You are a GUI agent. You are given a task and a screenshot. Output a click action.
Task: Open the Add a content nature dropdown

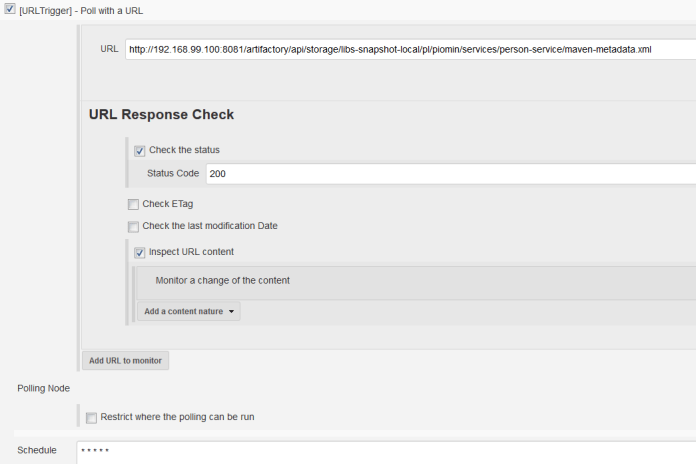pyautogui.click(x=189, y=312)
